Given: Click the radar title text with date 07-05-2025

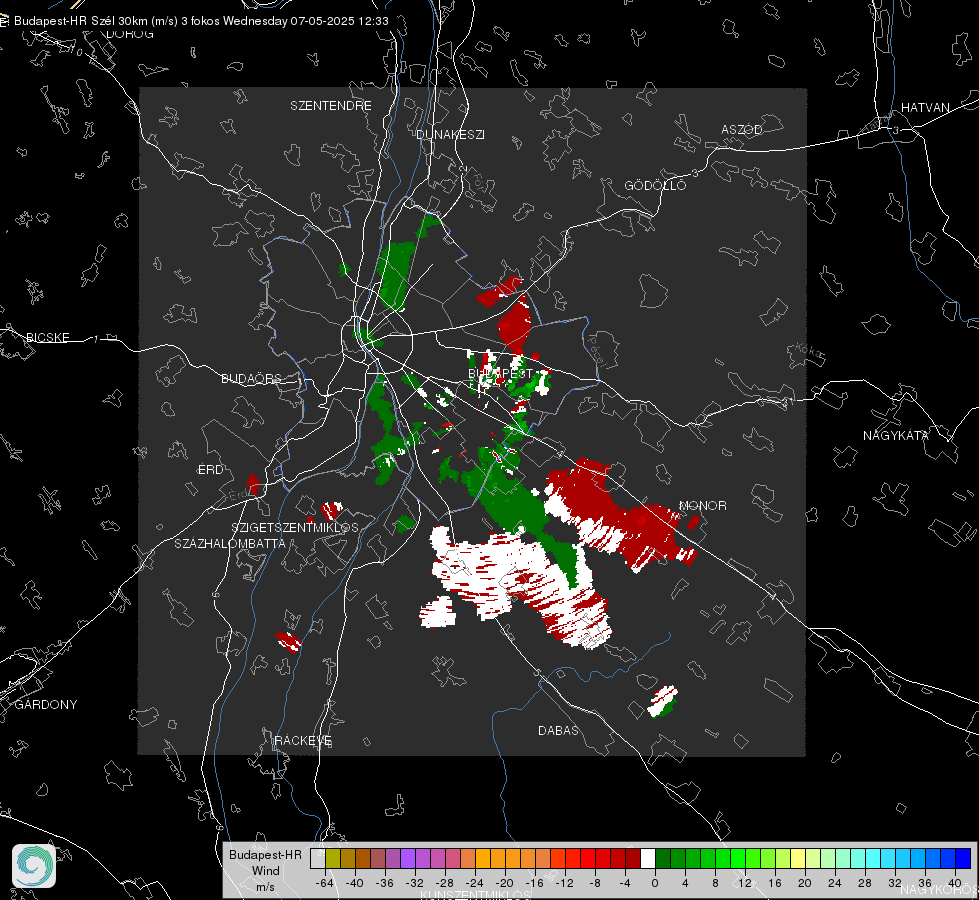Looking at the screenshot, I should point(201,21).
